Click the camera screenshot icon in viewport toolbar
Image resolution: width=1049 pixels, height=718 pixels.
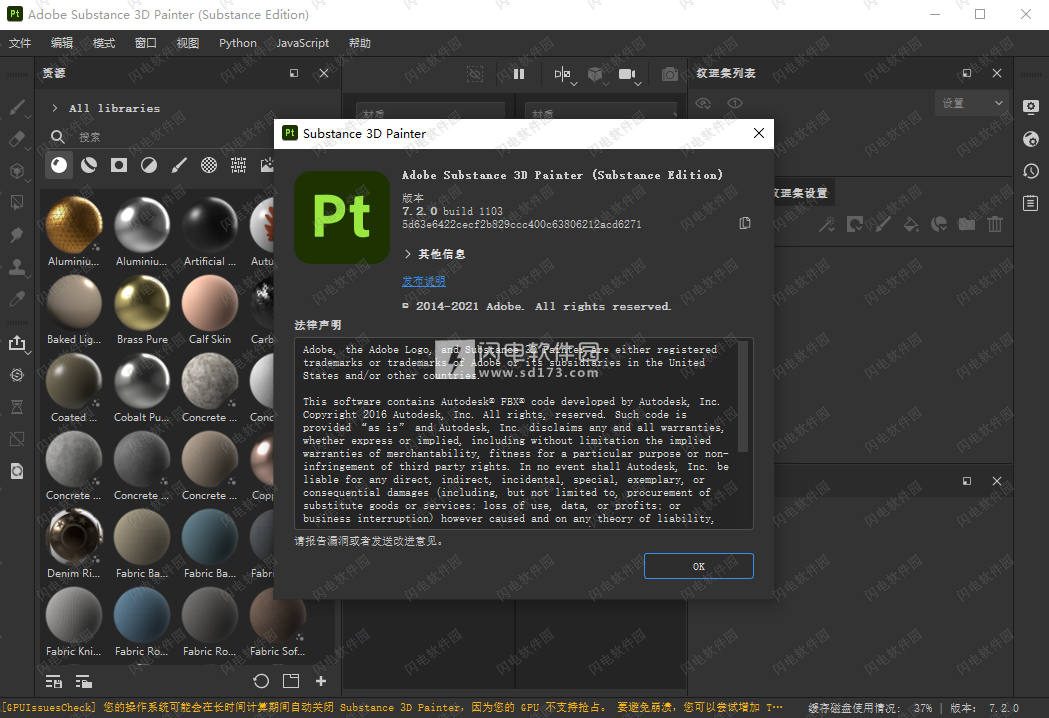670,74
